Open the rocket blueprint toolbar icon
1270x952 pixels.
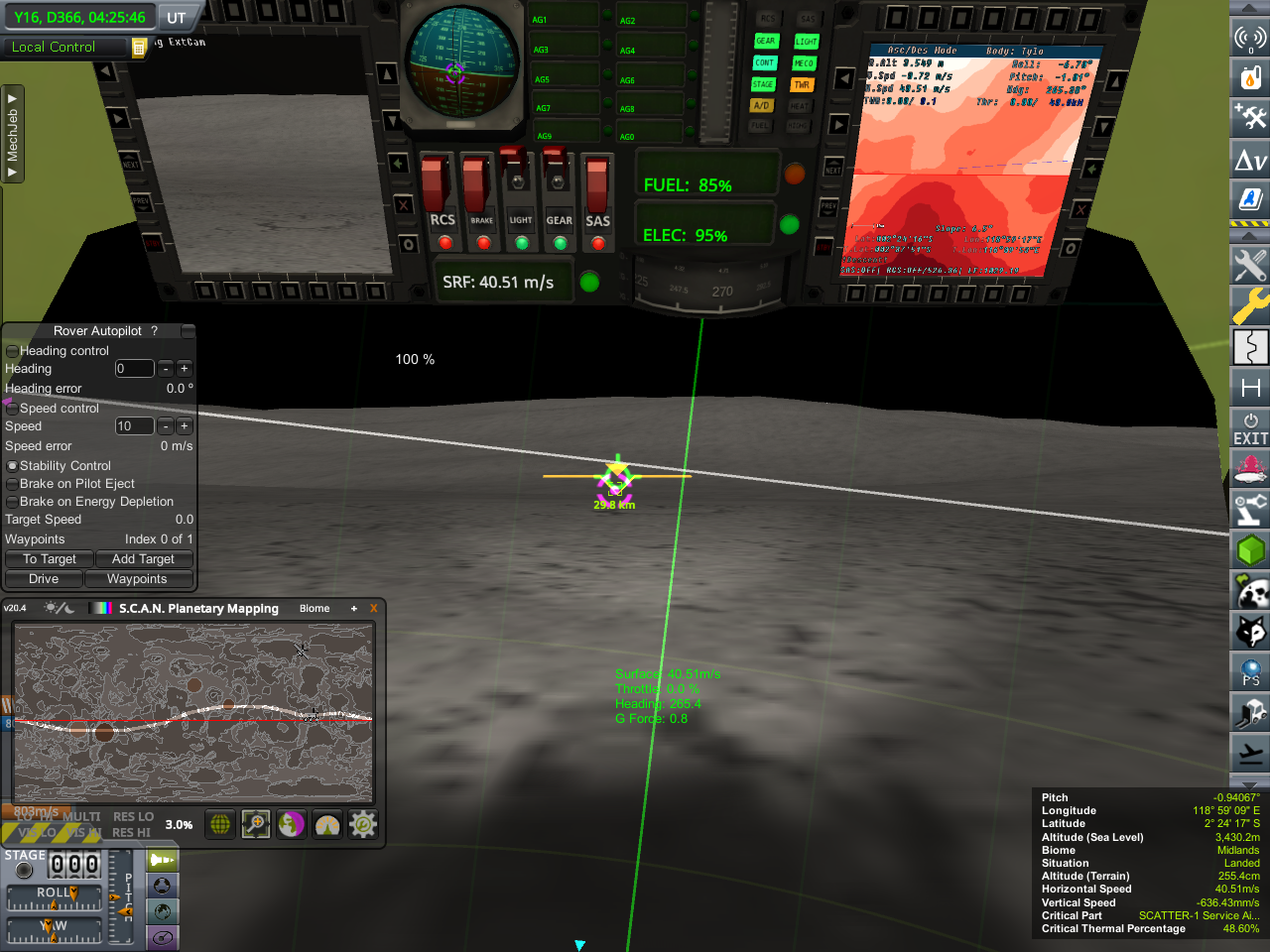1250,199
